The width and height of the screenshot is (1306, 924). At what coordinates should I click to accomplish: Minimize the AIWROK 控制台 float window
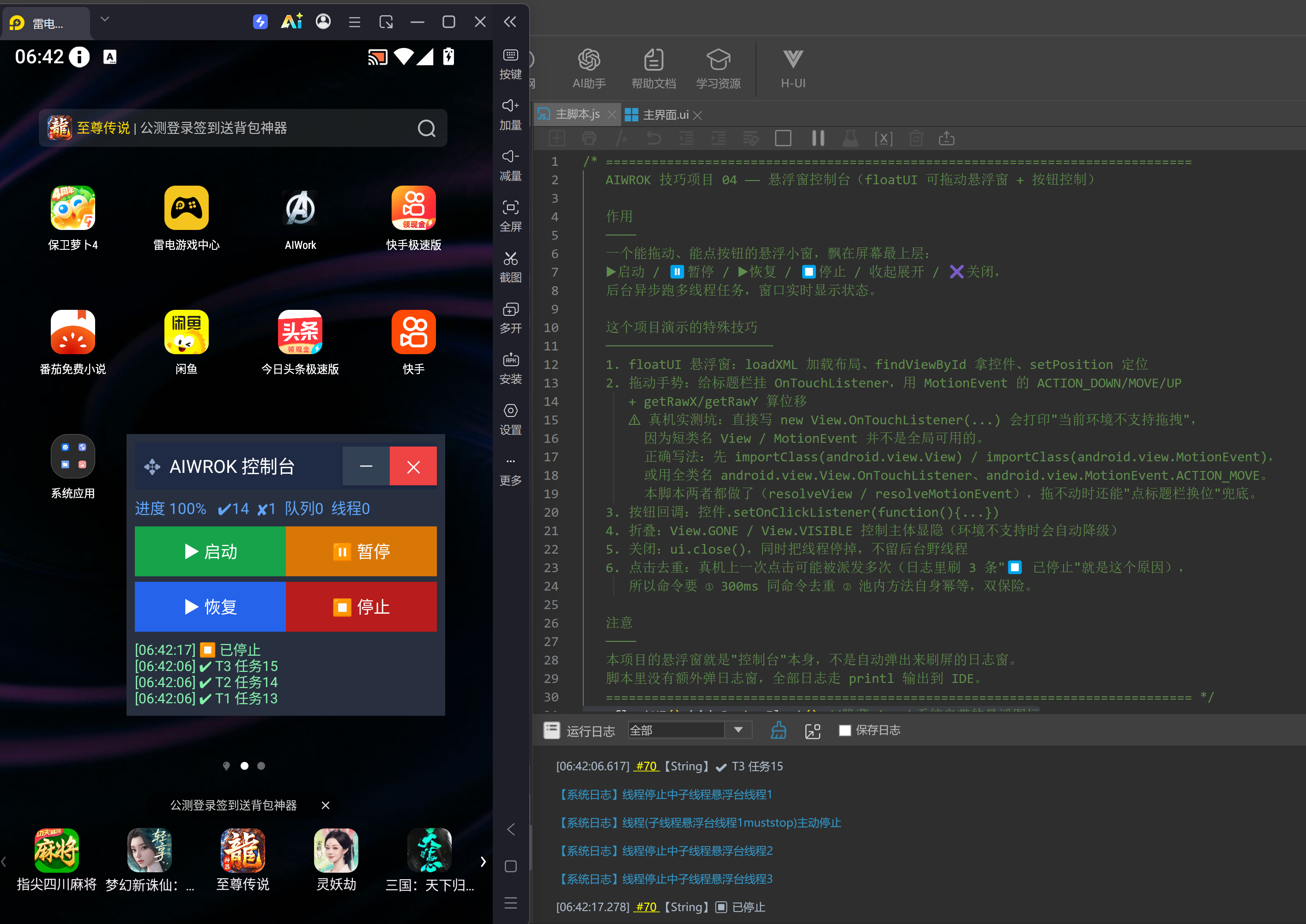point(366,466)
